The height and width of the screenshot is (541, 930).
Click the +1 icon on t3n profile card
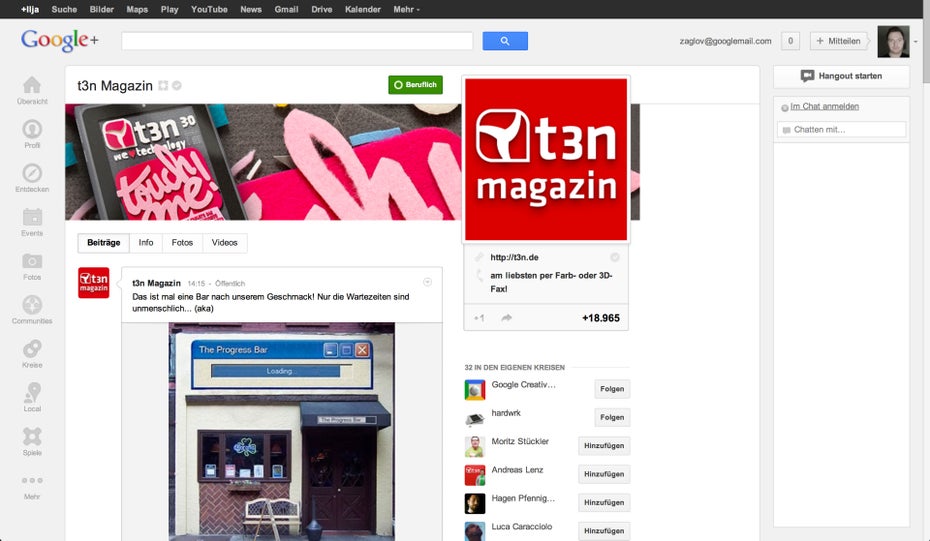click(x=479, y=318)
